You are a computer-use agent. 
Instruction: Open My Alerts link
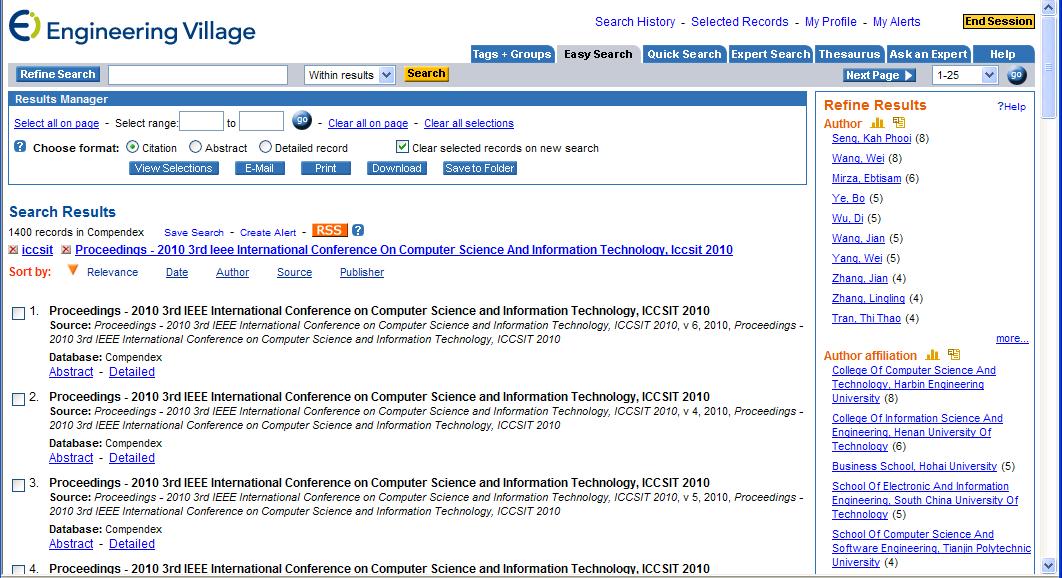897,22
